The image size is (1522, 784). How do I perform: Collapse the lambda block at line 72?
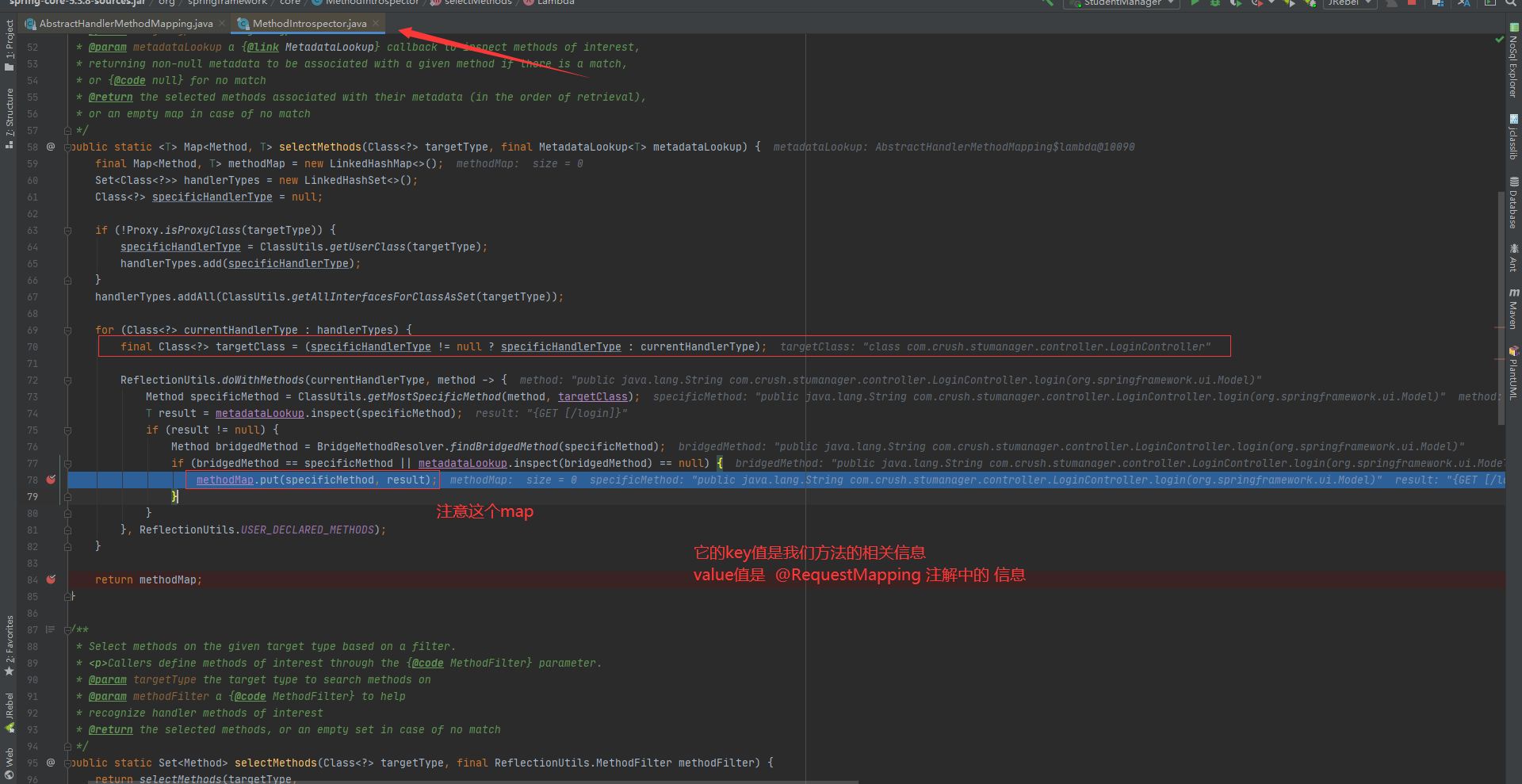click(68, 381)
